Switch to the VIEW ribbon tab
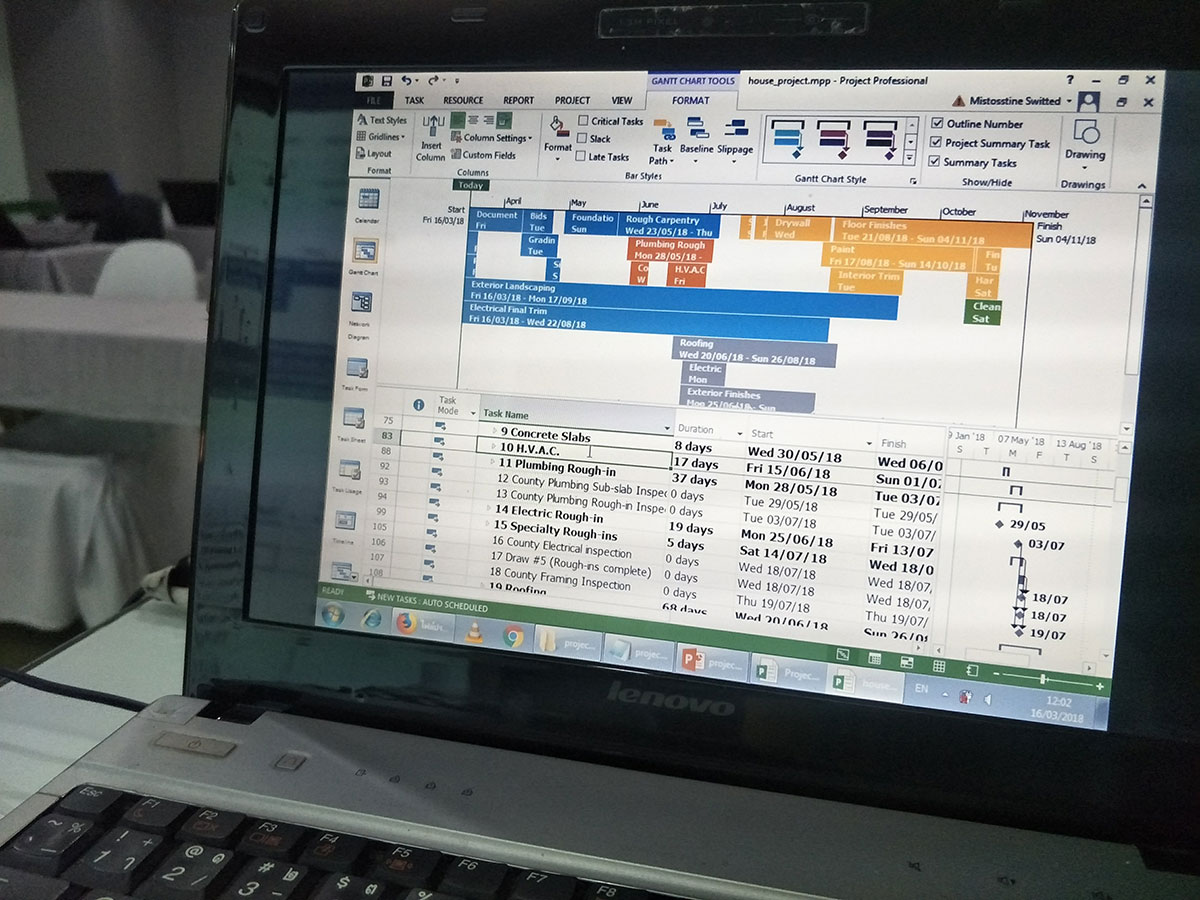The height and width of the screenshot is (900, 1200). tap(622, 100)
